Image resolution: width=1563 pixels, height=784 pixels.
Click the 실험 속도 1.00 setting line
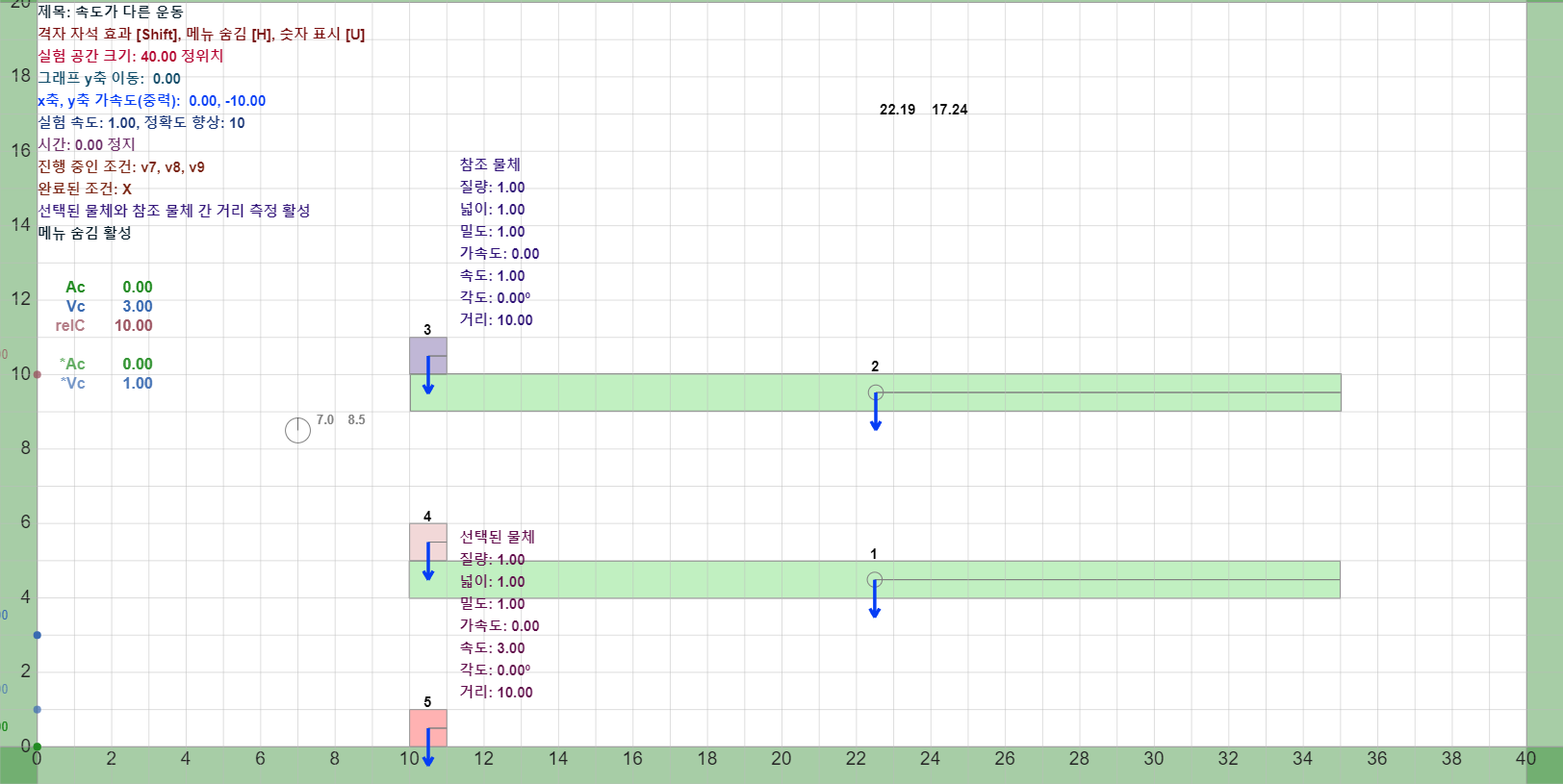141,122
